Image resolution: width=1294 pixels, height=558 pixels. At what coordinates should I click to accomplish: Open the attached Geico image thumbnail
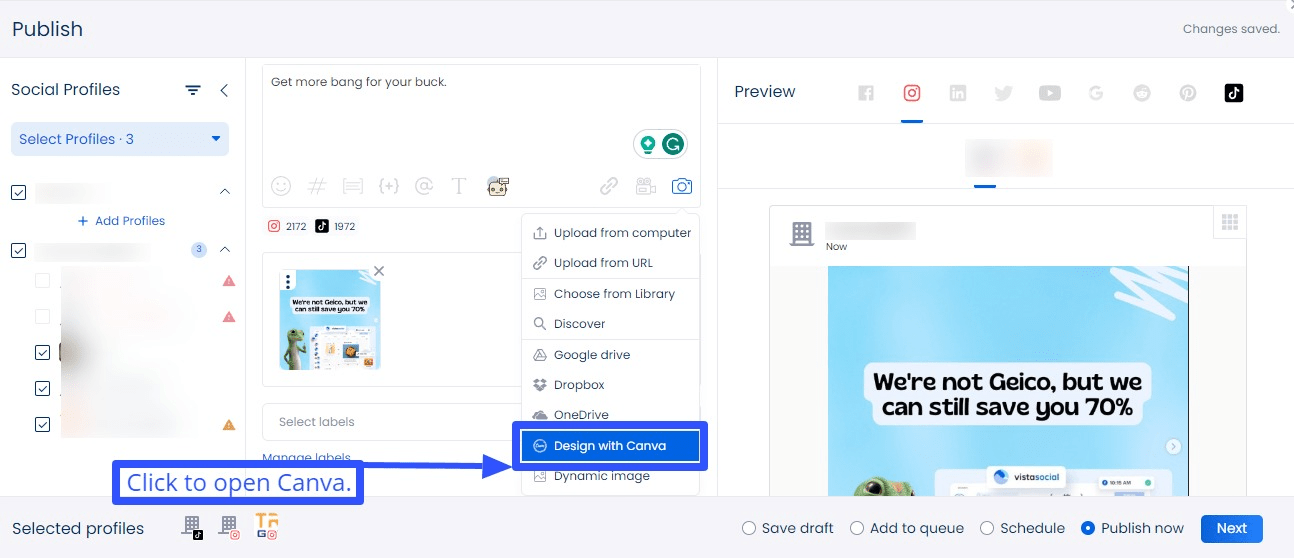point(330,320)
